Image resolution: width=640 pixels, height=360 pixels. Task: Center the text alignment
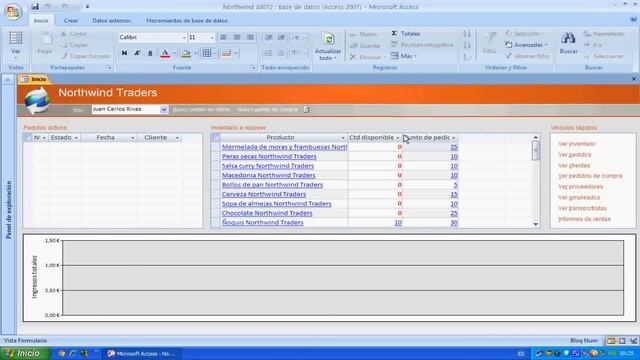point(237,37)
